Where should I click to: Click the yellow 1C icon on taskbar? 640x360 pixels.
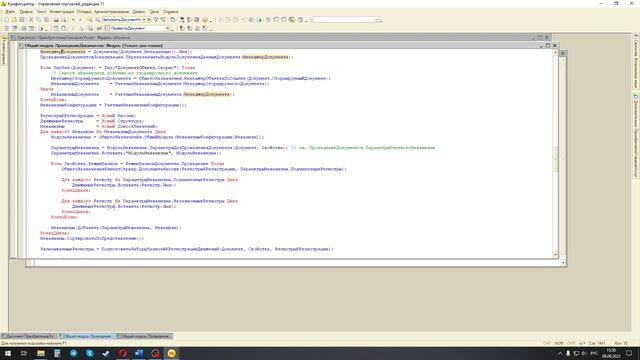point(172,353)
